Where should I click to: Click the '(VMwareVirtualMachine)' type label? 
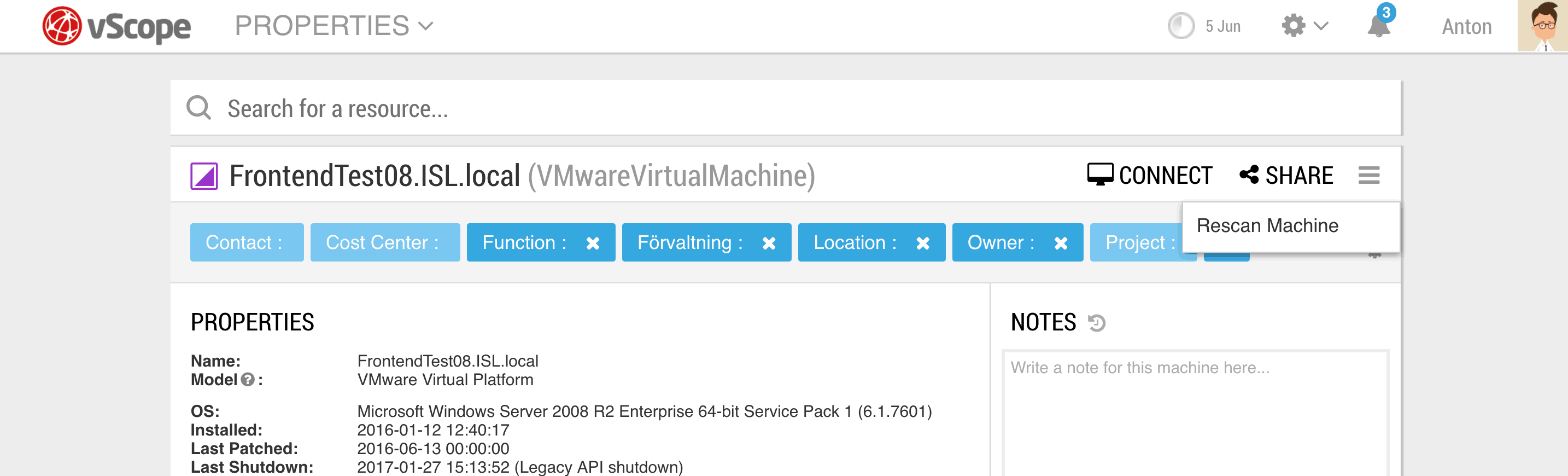click(x=671, y=176)
